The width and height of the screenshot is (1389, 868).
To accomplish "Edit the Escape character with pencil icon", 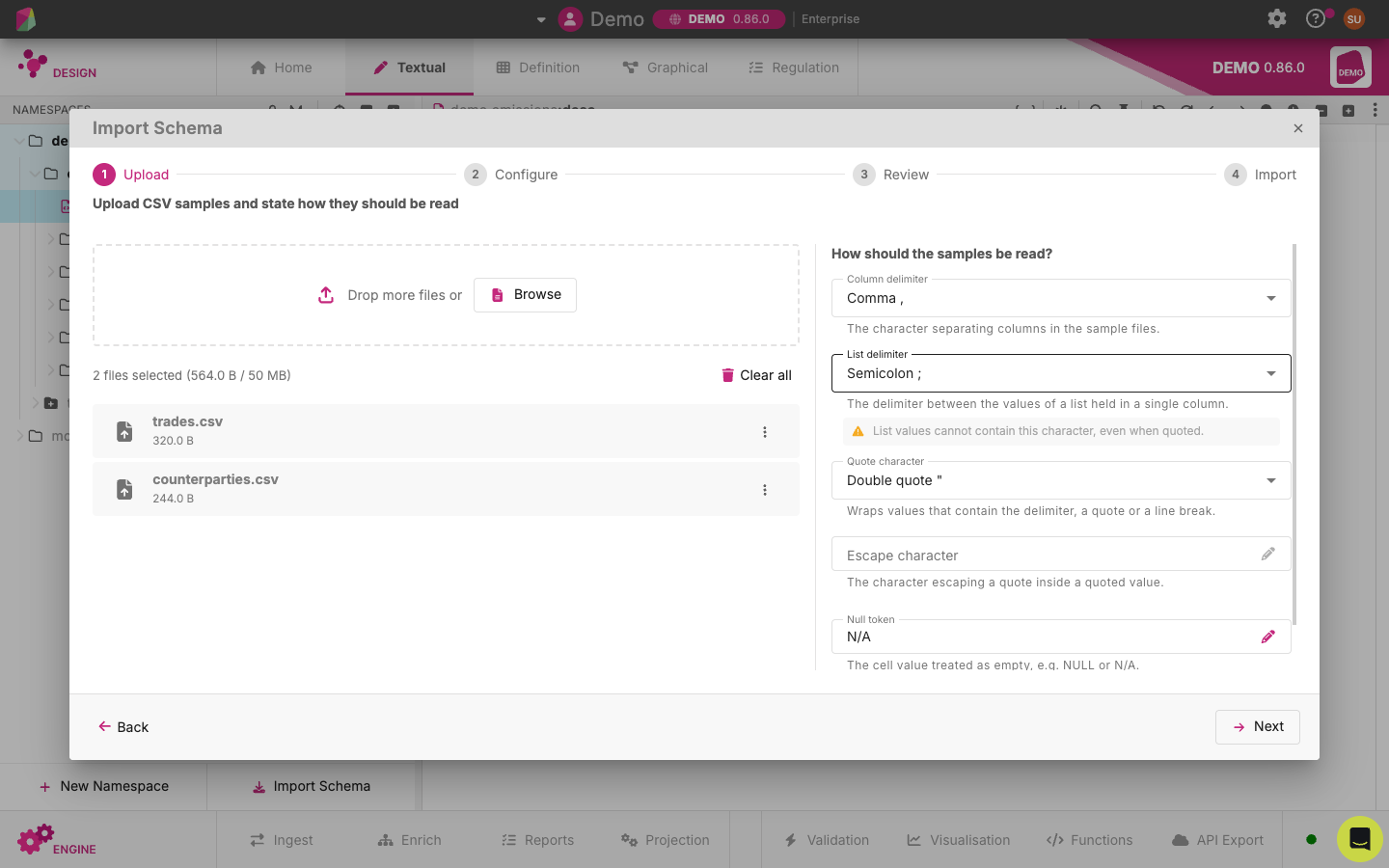I will [x=1267, y=554].
